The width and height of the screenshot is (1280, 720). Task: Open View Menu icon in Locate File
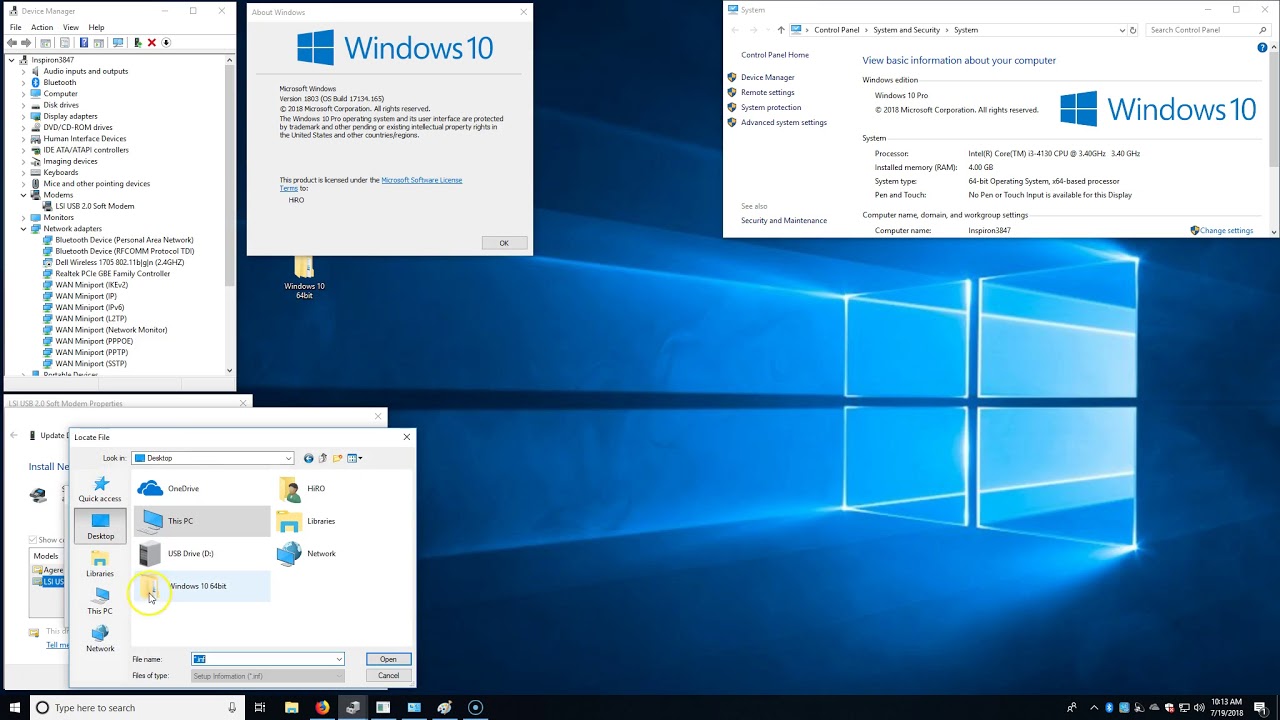[354, 458]
